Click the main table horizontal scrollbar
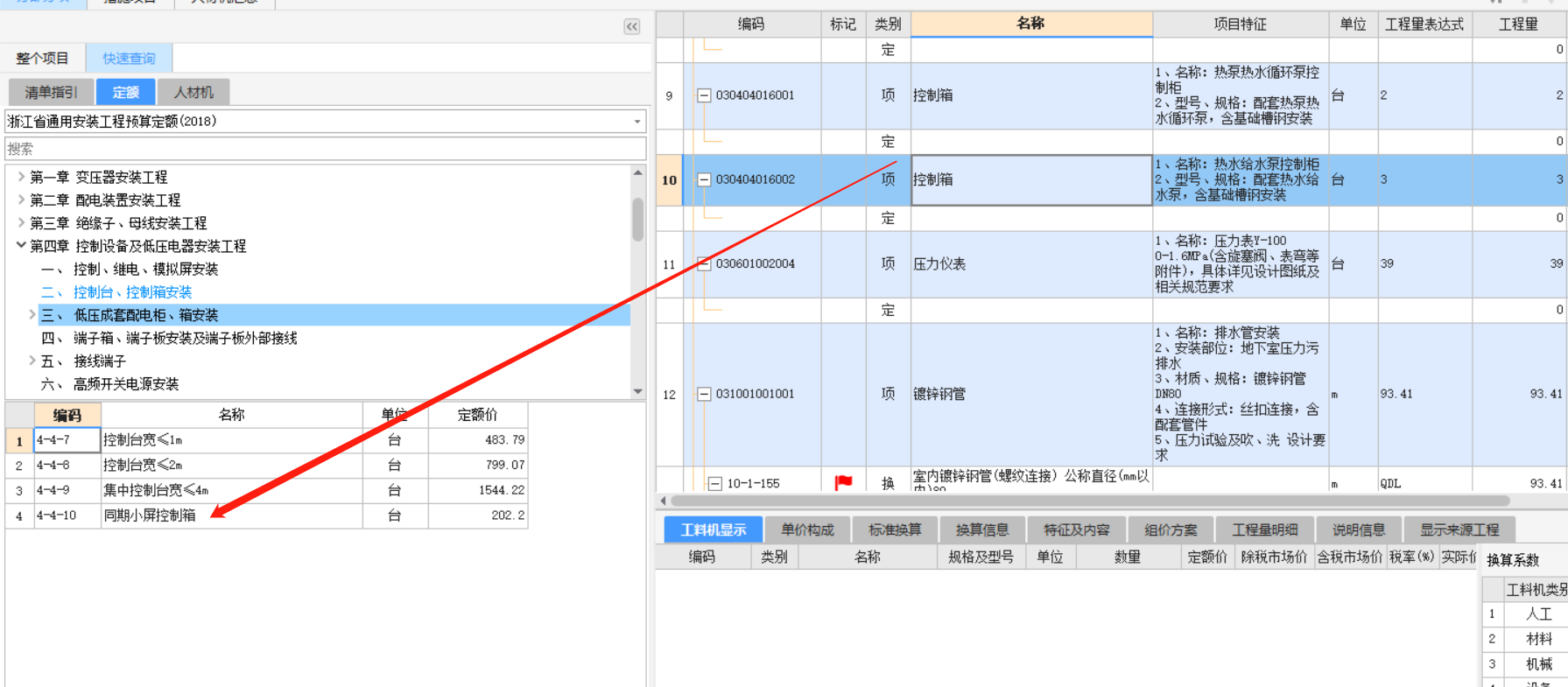1568x687 pixels. click(1090, 501)
